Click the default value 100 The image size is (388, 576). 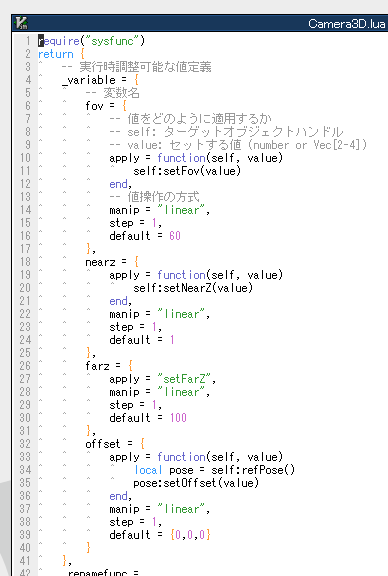coord(178,418)
